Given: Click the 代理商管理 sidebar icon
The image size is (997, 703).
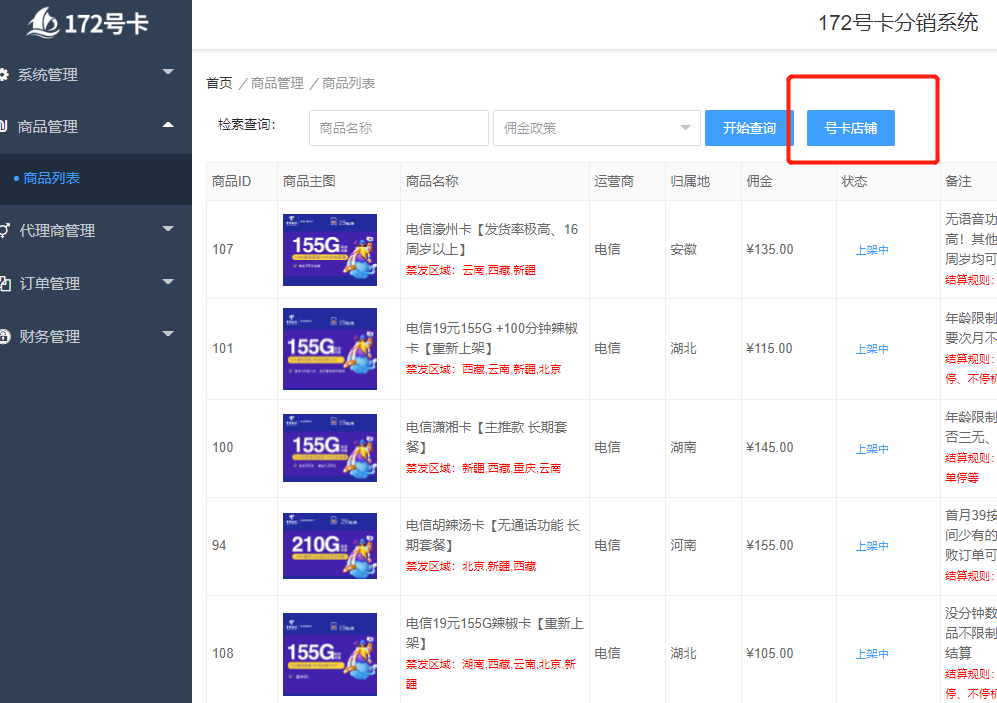Looking at the screenshot, I should tap(4, 230).
